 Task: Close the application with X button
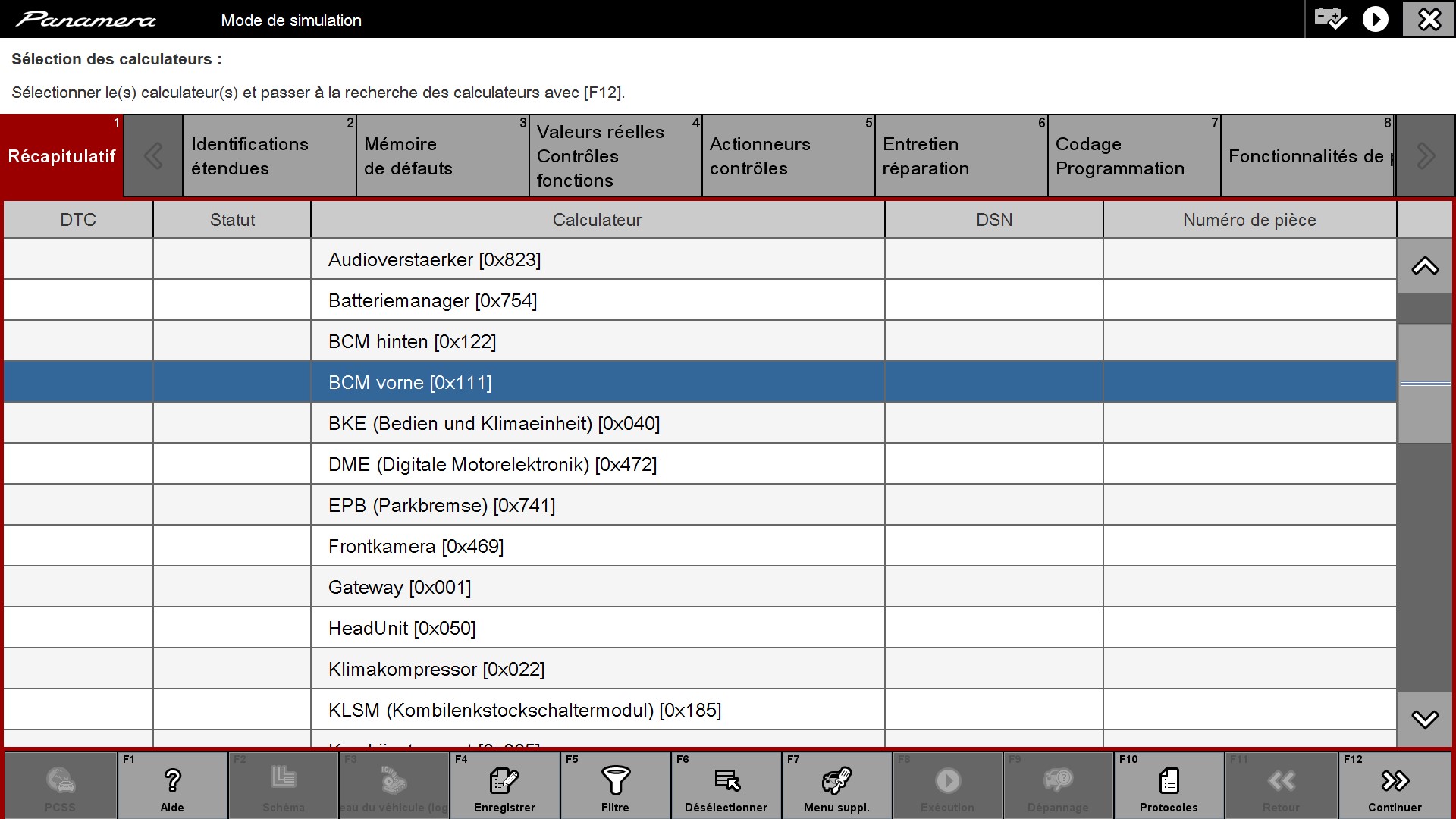click(1429, 19)
